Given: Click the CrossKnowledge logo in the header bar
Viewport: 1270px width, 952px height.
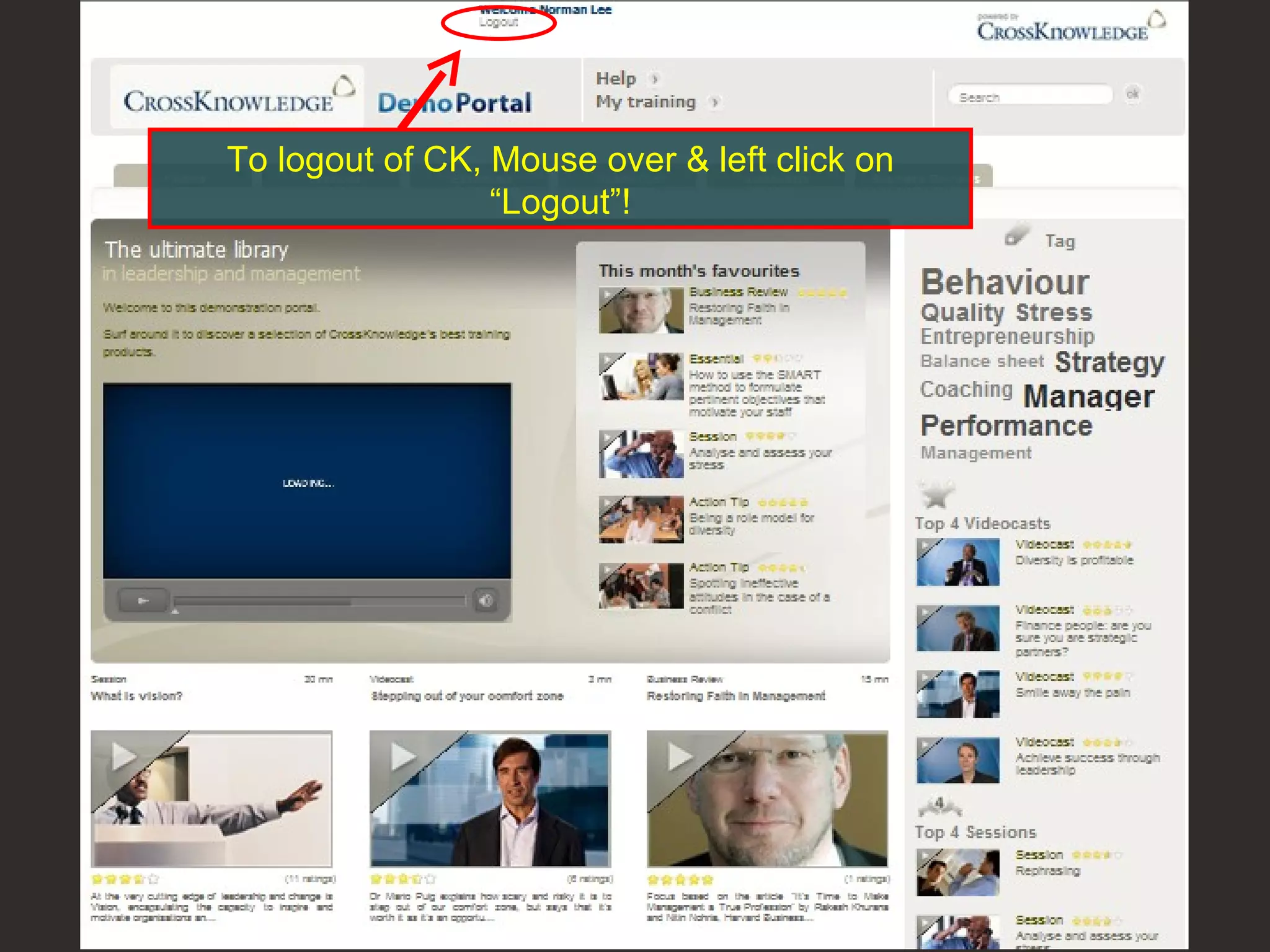Looking at the screenshot, I should pyautogui.click(x=238, y=97).
